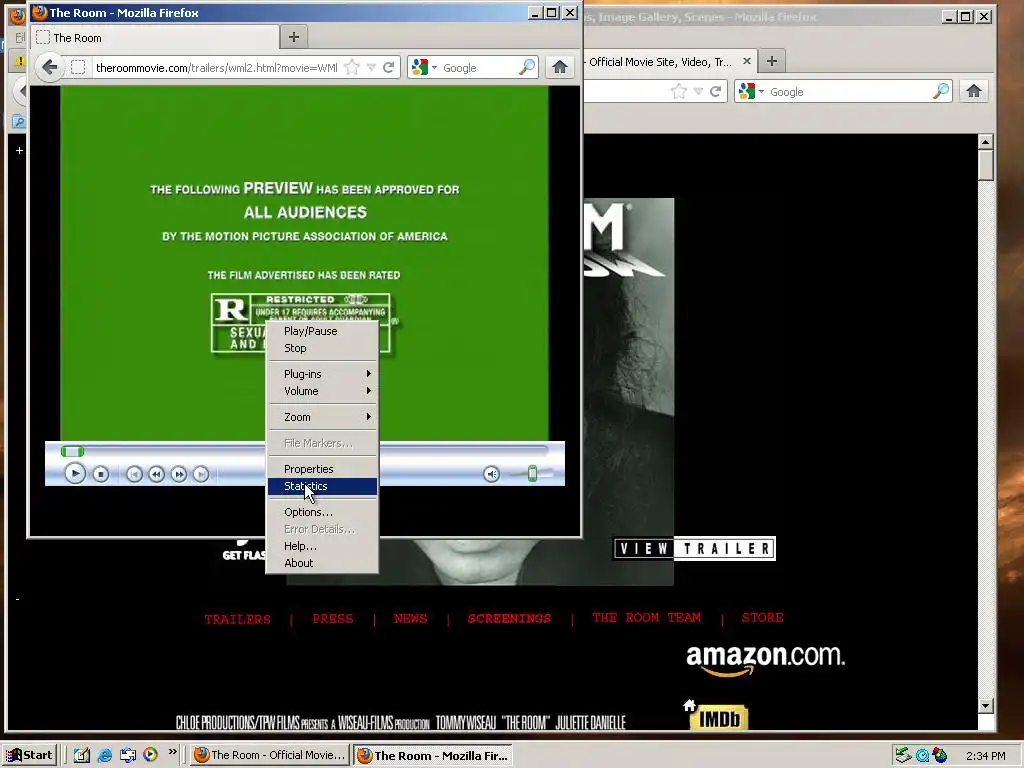Open URL history dropdown in back window
Viewport: 1024px width, 768px height.
coord(698,91)
